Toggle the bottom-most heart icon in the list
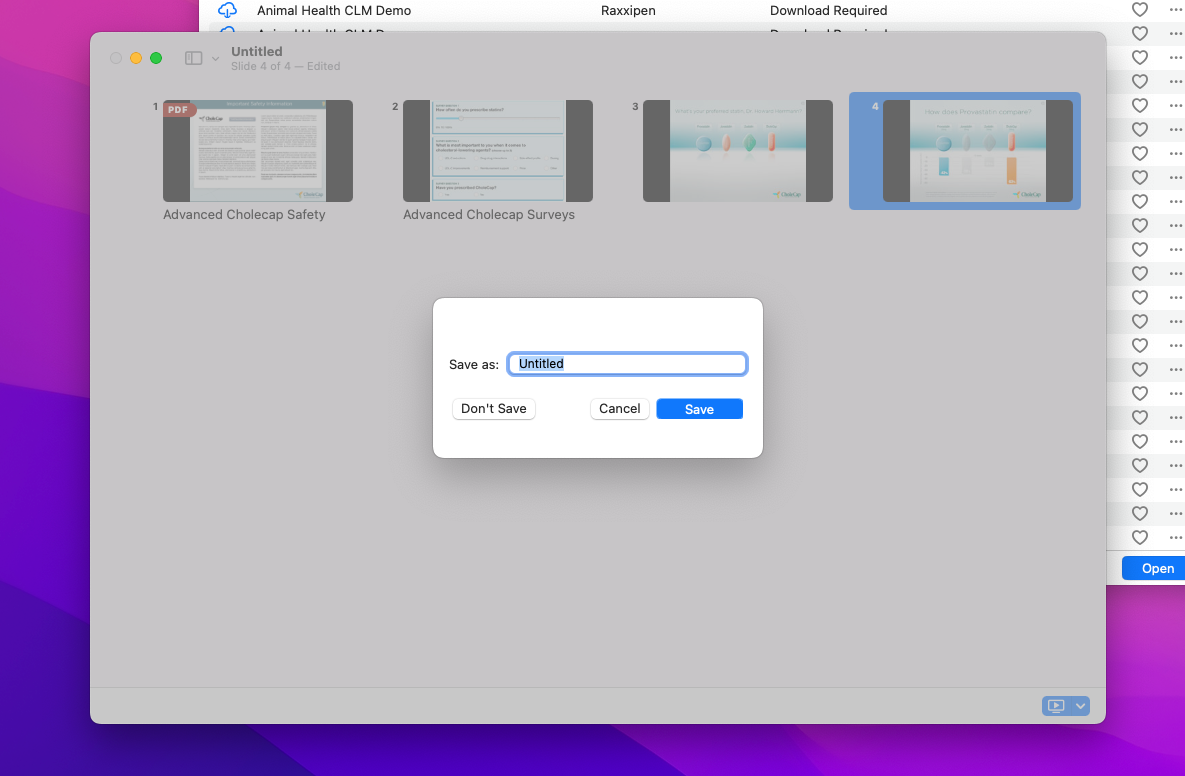The width and height of the screenshot is (1185, 776). 1139,537
